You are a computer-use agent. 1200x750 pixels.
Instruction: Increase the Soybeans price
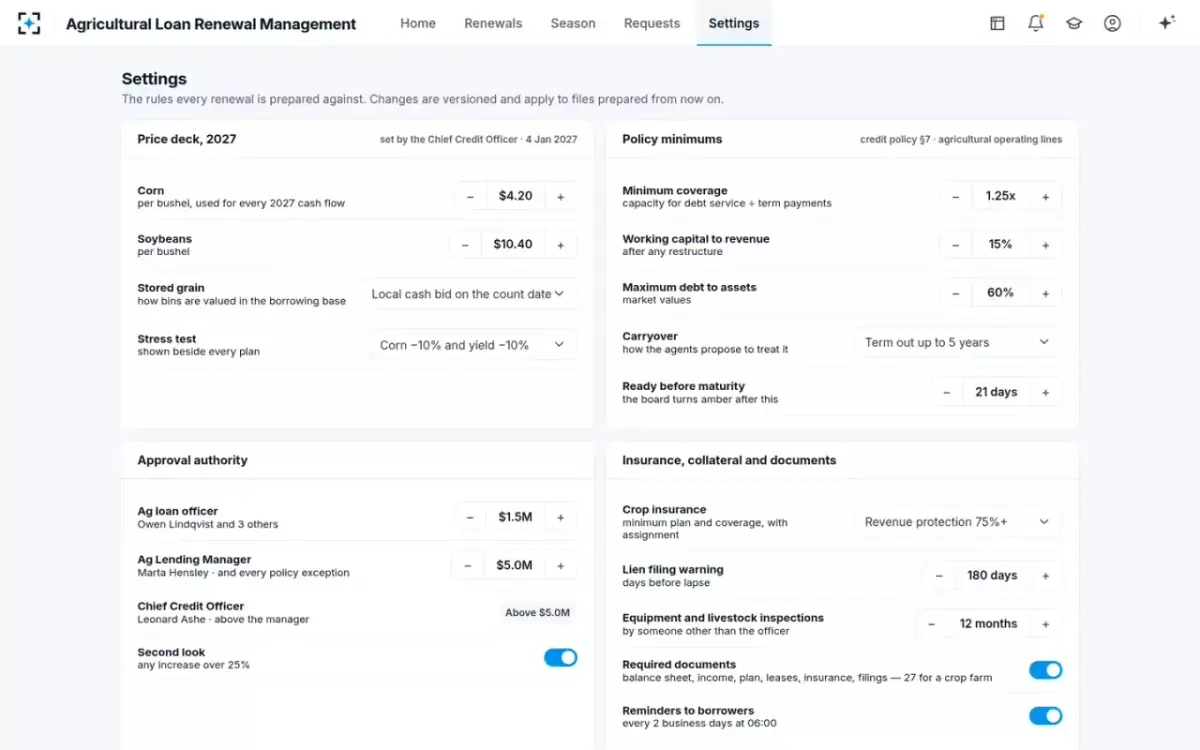tap(561, 245)
